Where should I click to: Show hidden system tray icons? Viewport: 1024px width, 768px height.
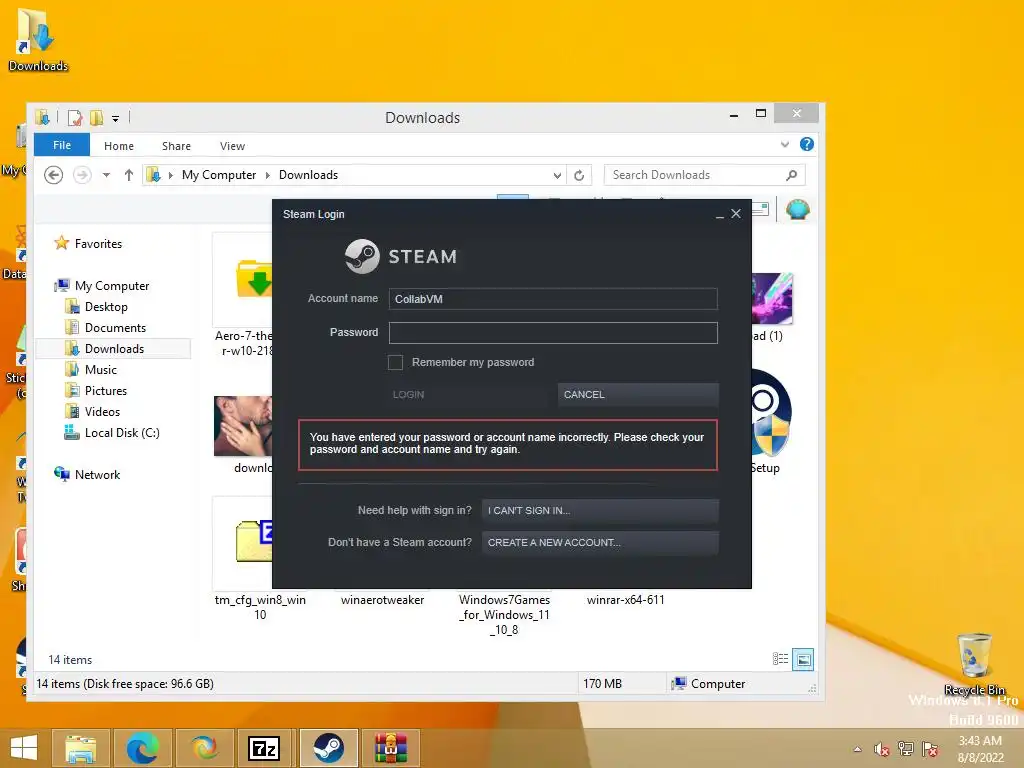(857, 749)
